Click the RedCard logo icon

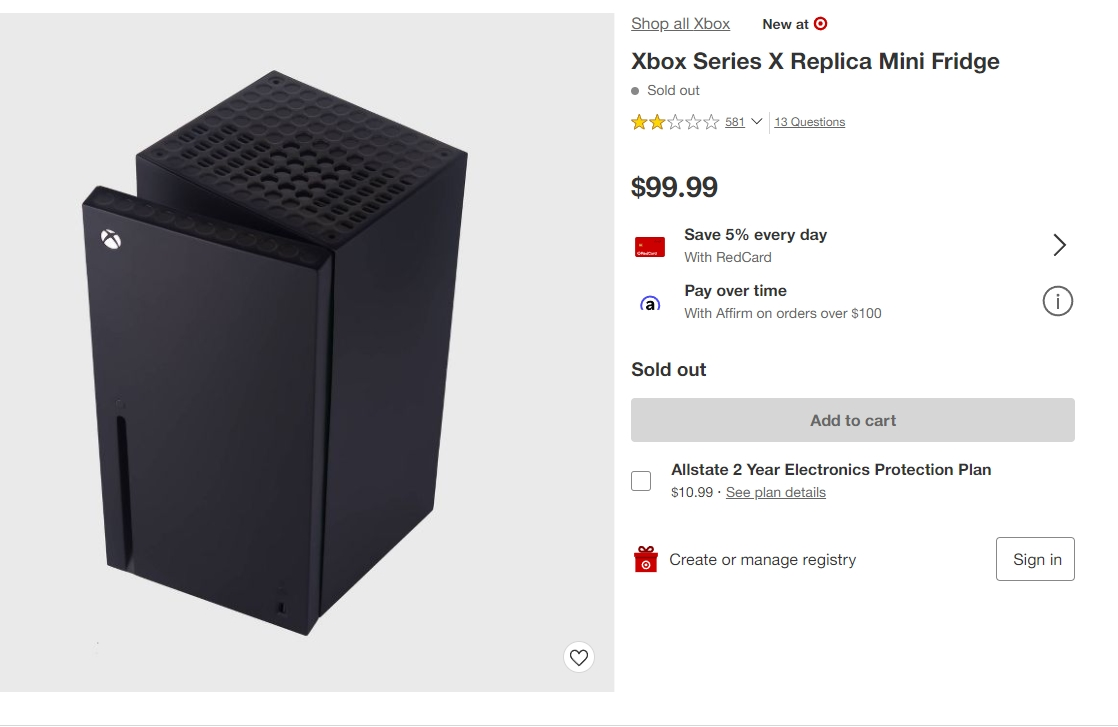pyautogui.click(x=649, y=246)
